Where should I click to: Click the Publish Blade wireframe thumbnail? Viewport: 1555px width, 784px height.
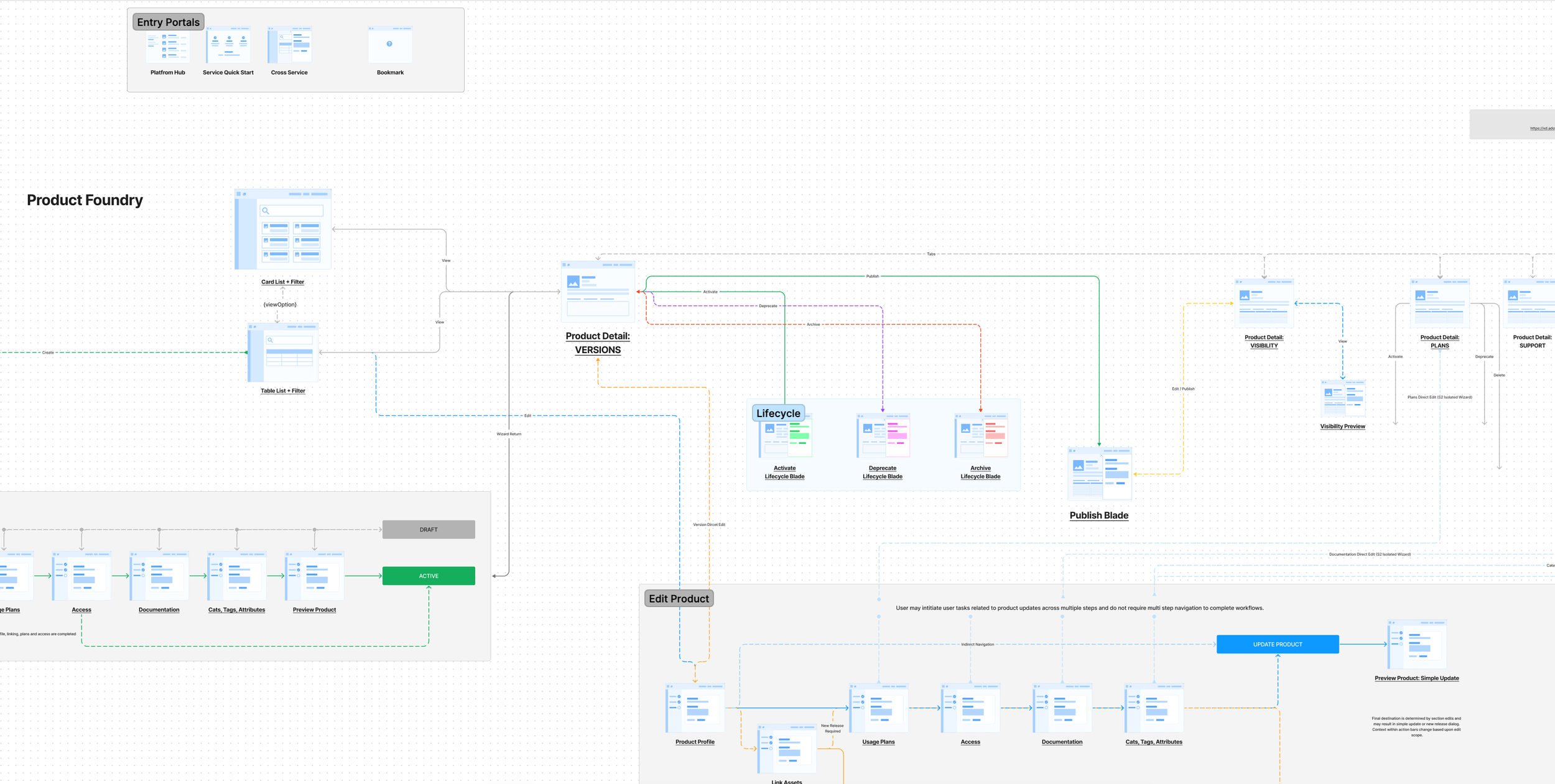tap(1099, 474)
